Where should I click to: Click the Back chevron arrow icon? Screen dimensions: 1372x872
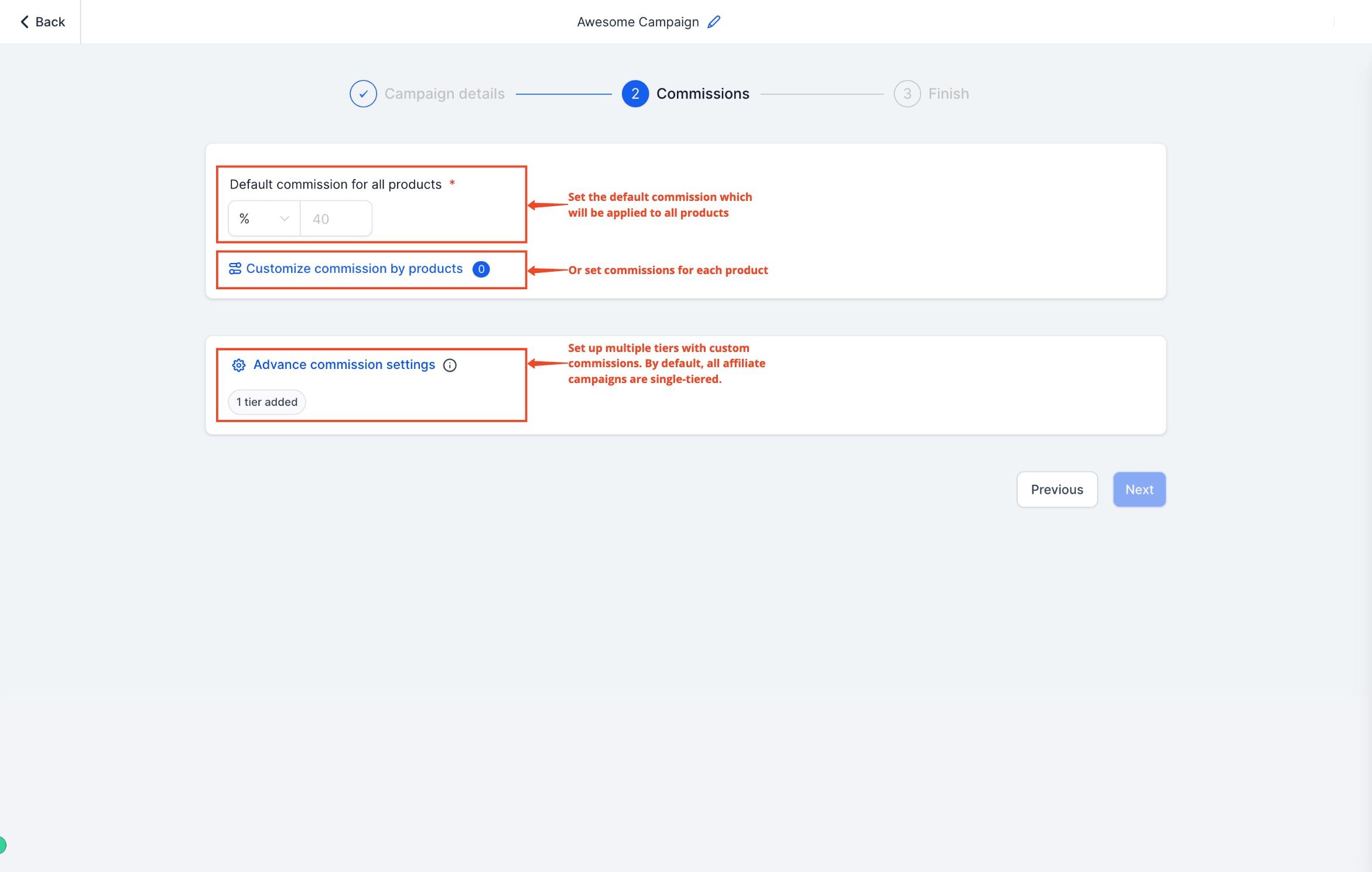coord(25,22)
